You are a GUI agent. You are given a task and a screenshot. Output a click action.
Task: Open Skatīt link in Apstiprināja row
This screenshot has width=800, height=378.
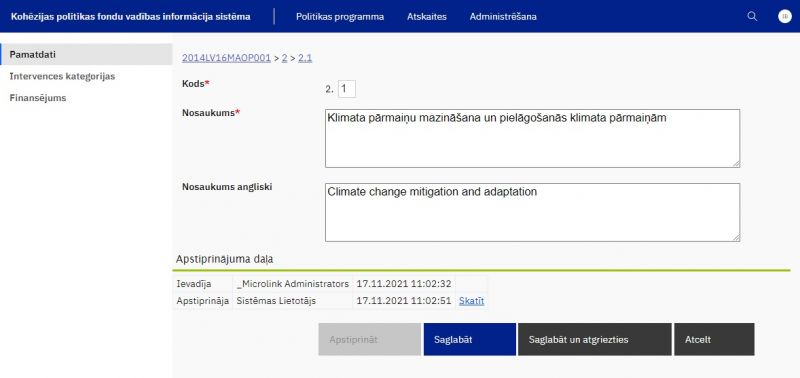tap(471, 301)
